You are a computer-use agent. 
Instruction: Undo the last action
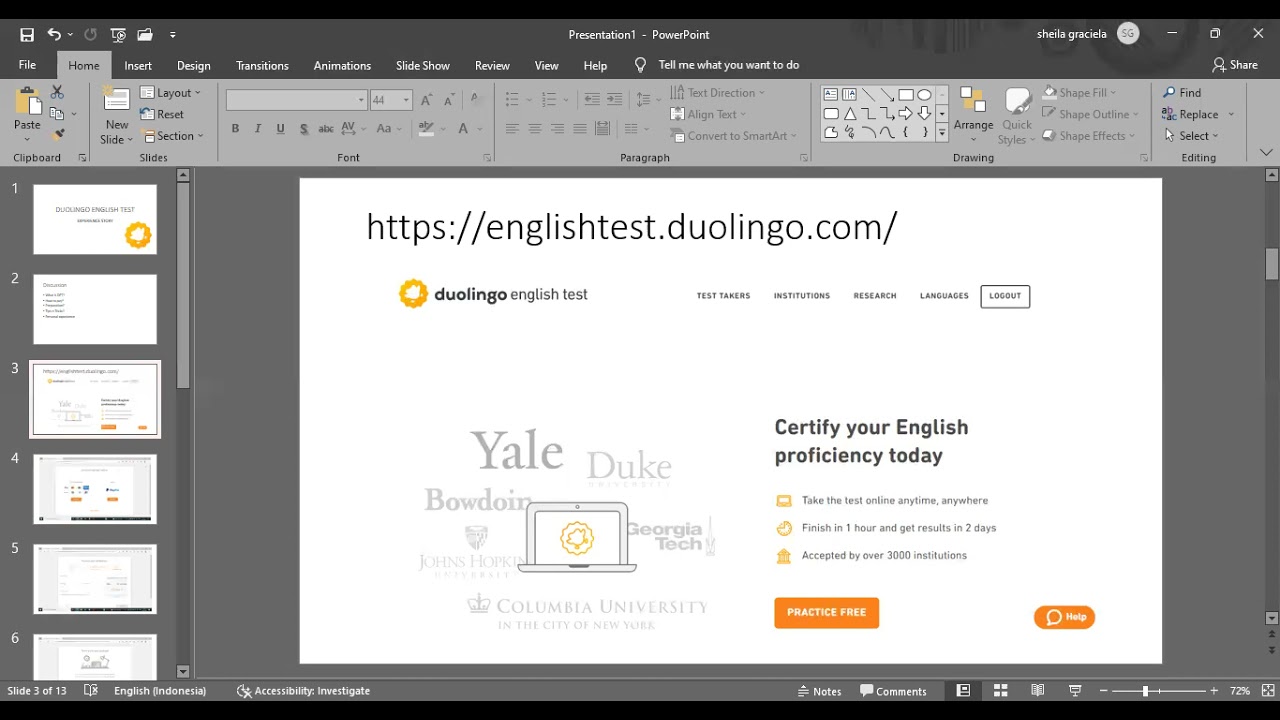pyautogui.click(x=54, y=34)
